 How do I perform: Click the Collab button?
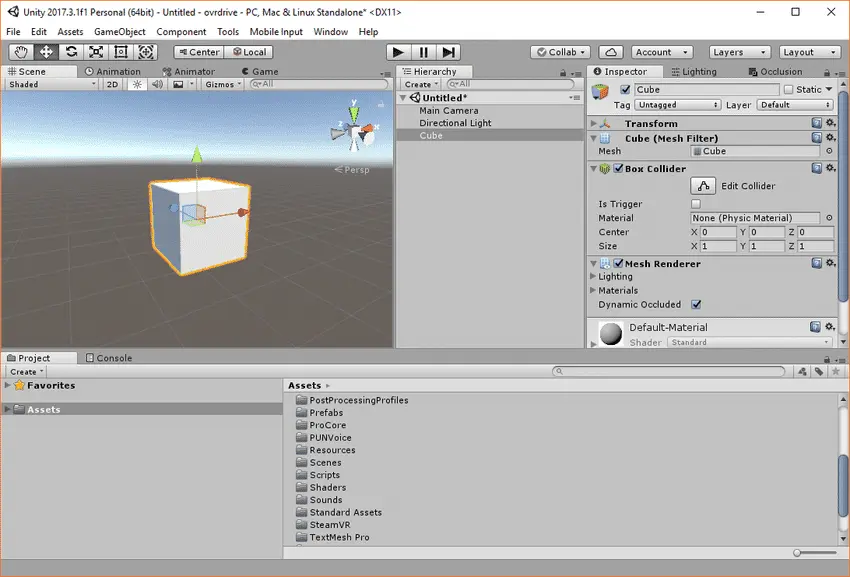coord(558,51)
